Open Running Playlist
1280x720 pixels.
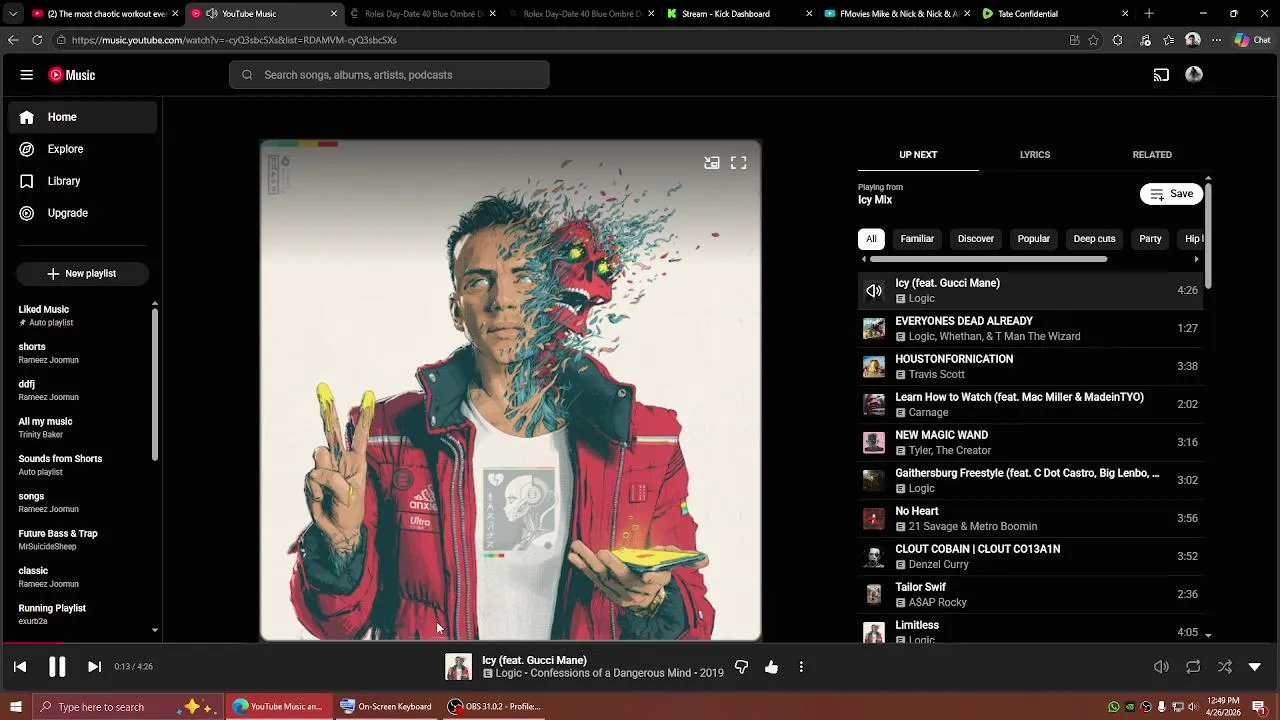pos(80,614)
